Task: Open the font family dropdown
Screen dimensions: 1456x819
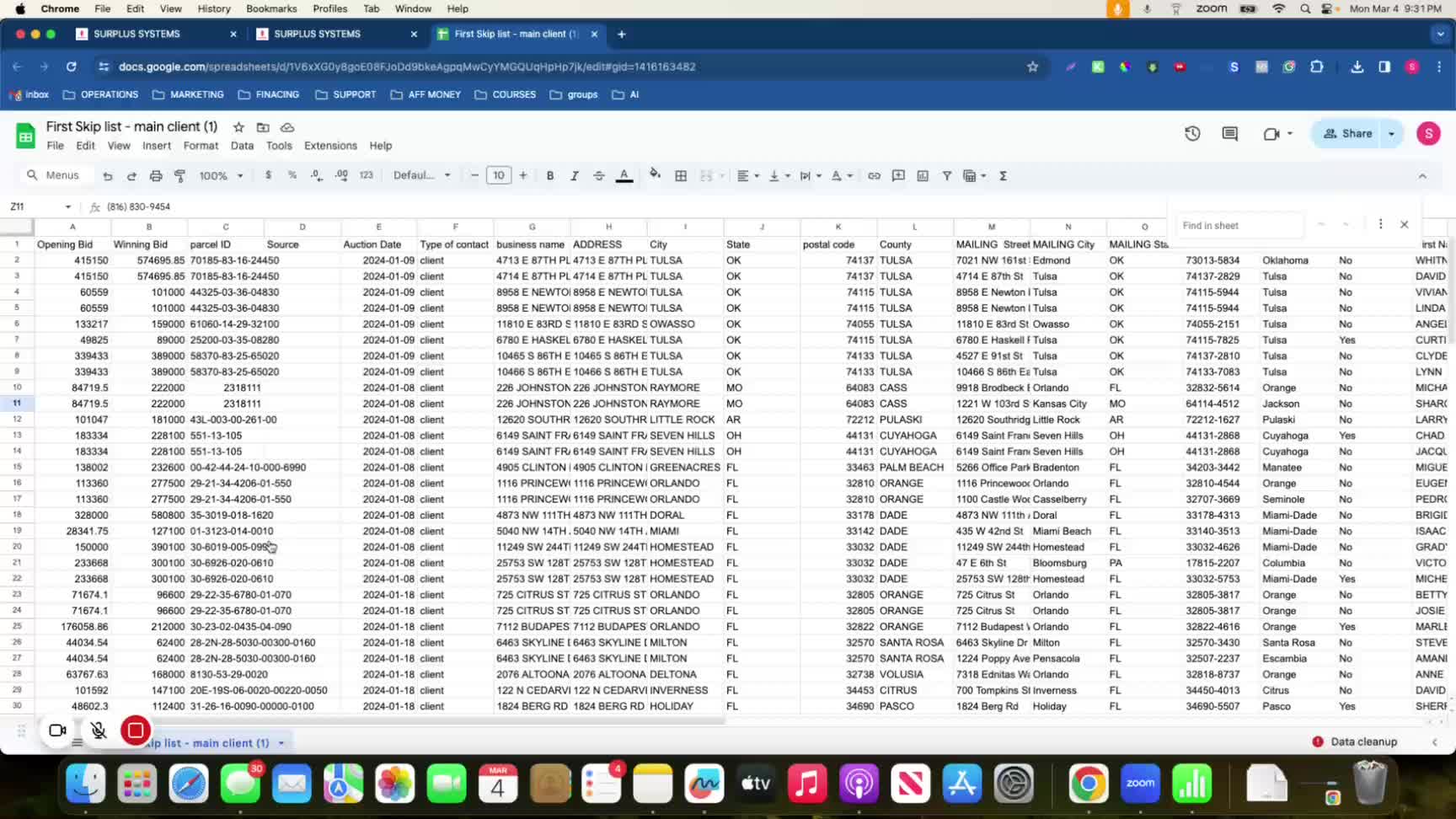Action: click(x=421, y=176)
